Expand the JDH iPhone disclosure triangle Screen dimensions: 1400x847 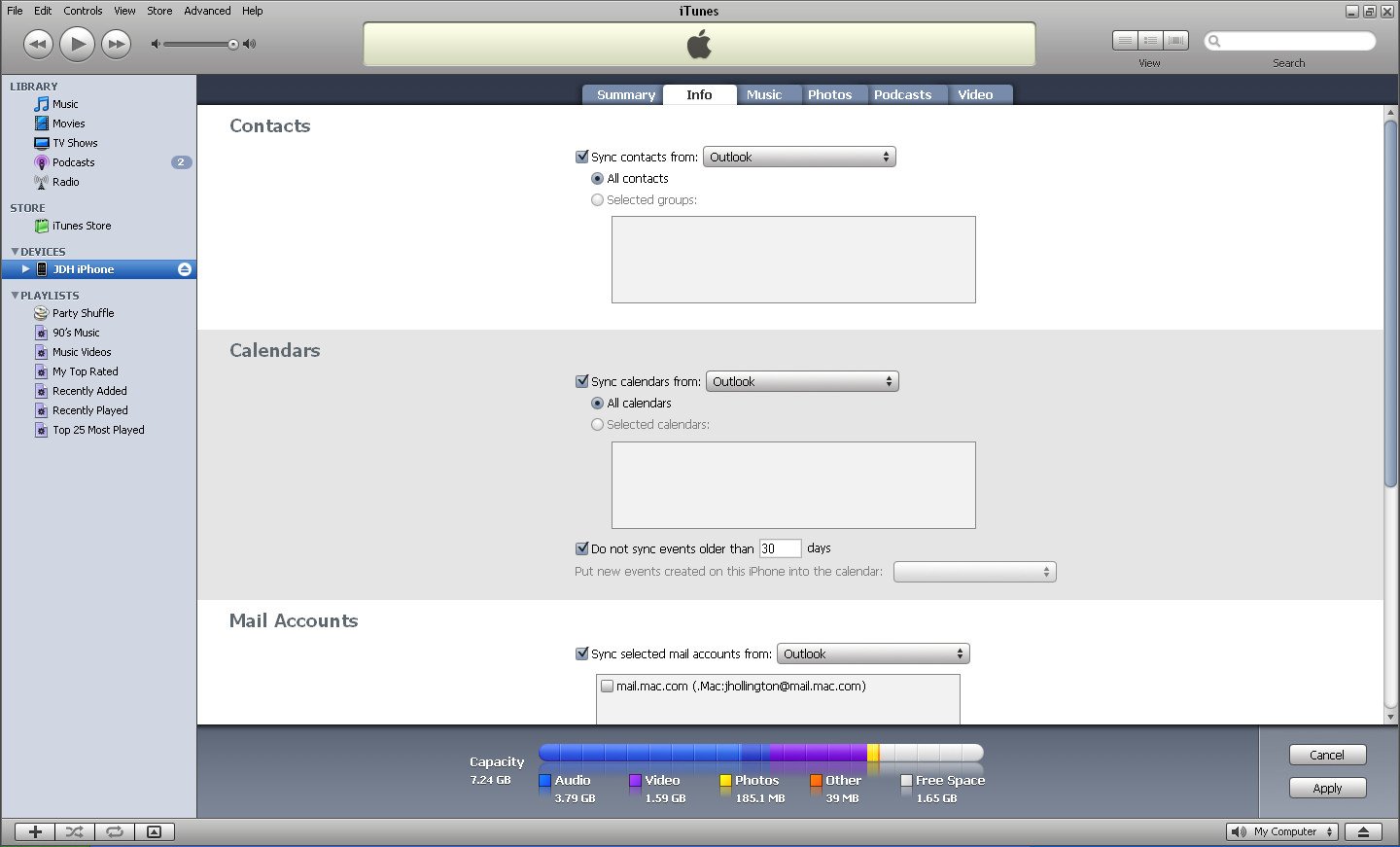point(25,269)
